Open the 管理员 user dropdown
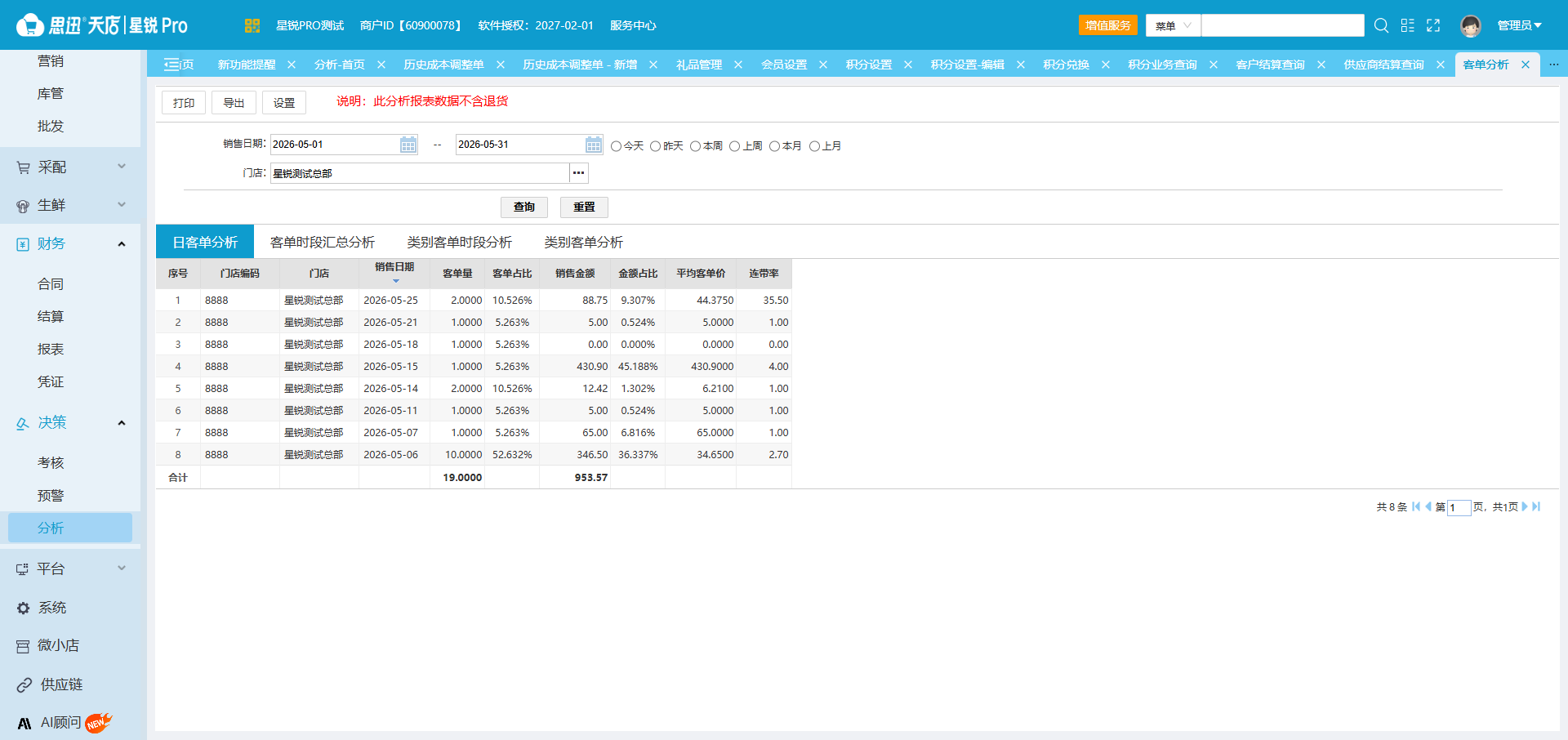This screenshot has width=1568, height=740. click(1519, 25)
